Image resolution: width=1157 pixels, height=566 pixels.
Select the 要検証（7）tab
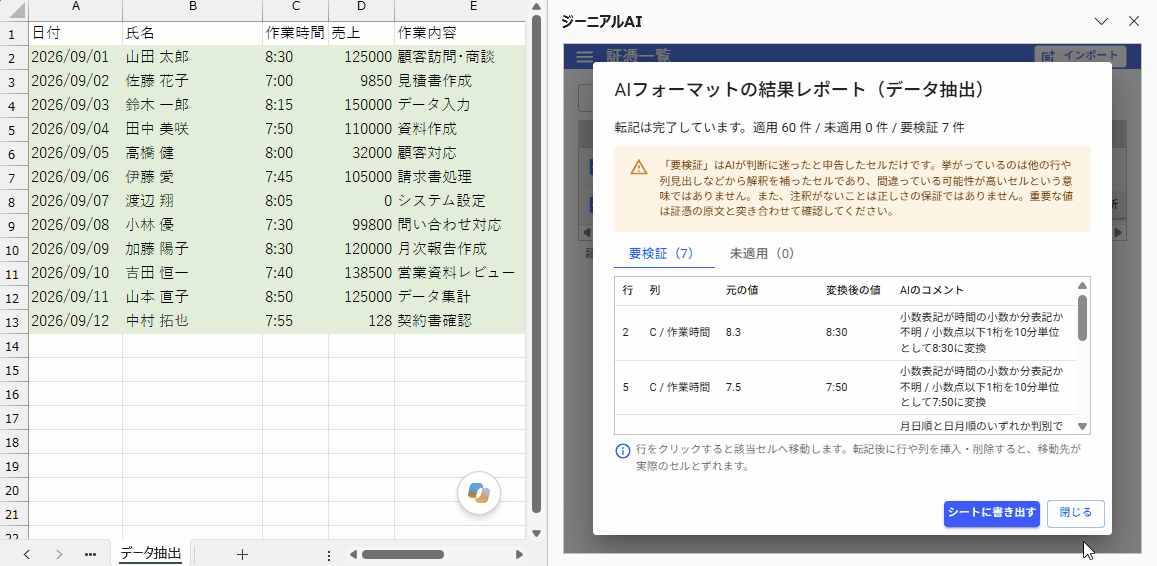click(661, 253)
